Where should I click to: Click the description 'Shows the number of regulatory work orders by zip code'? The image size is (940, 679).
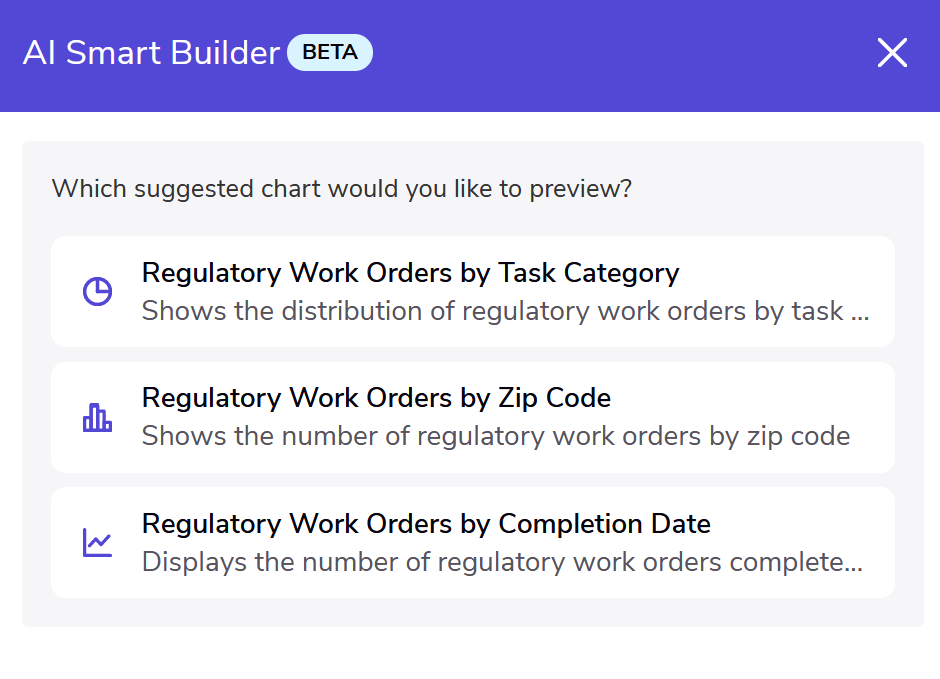[495, 436]
